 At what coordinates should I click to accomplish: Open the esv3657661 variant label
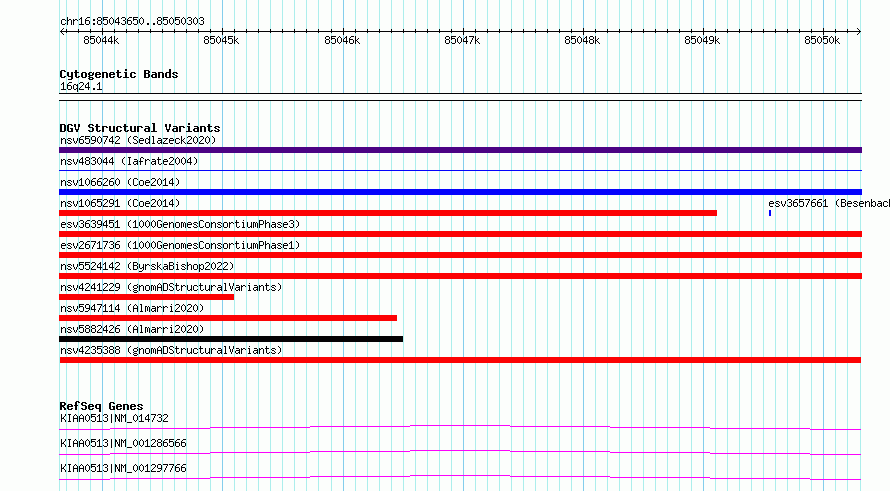(x=829, y=203)
